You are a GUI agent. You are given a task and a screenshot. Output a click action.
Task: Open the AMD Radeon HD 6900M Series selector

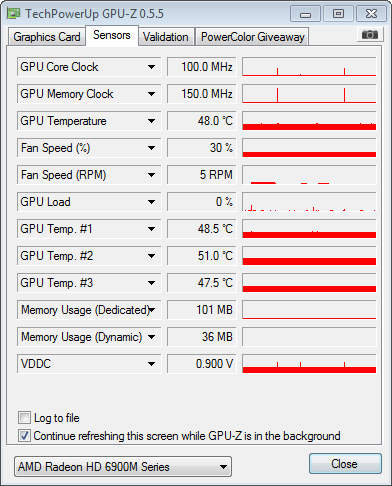(x=123, y=467)
